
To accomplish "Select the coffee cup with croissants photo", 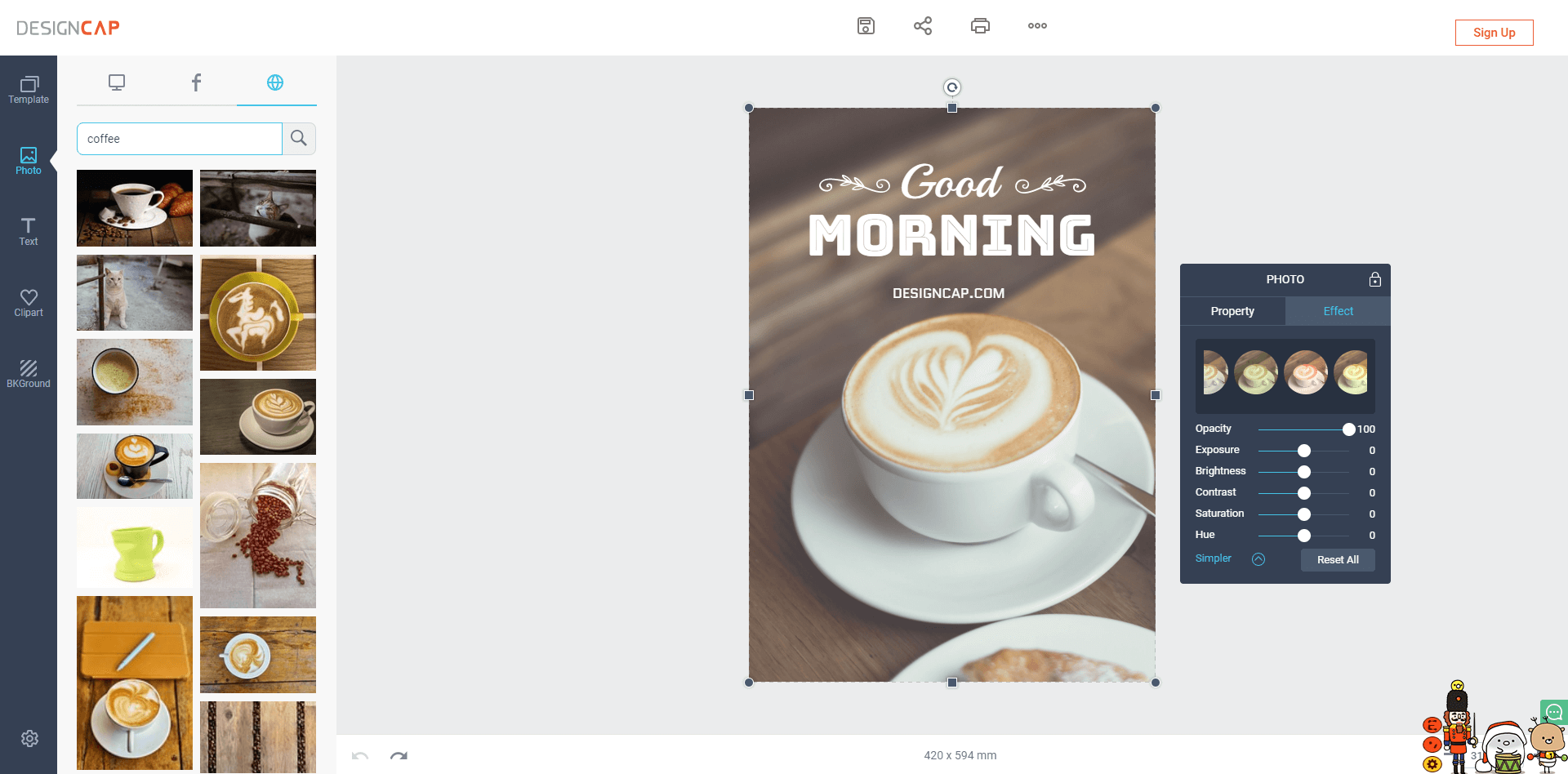I will click(x=135, y=208).
